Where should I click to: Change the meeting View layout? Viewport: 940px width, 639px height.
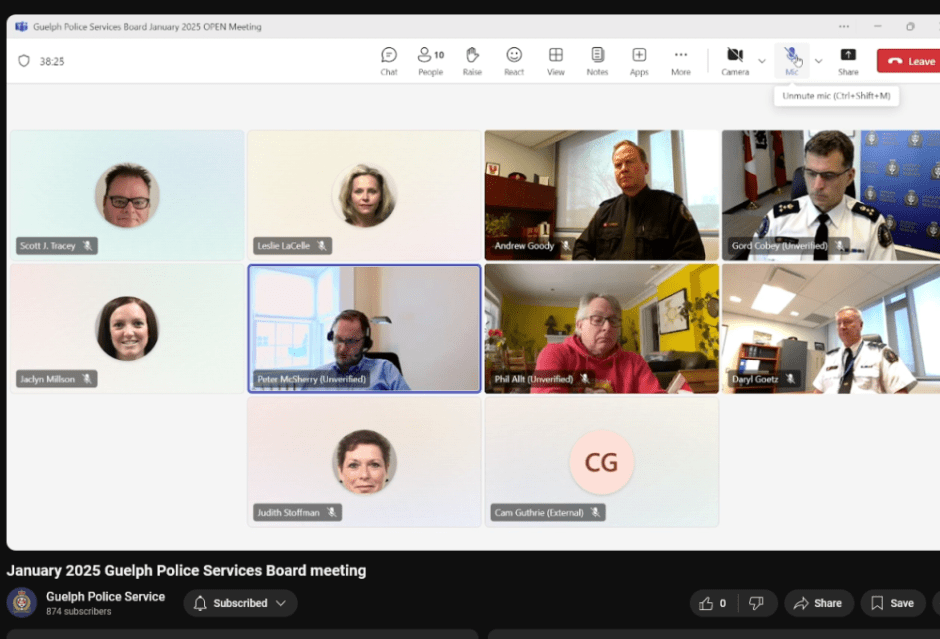[555, 60]
